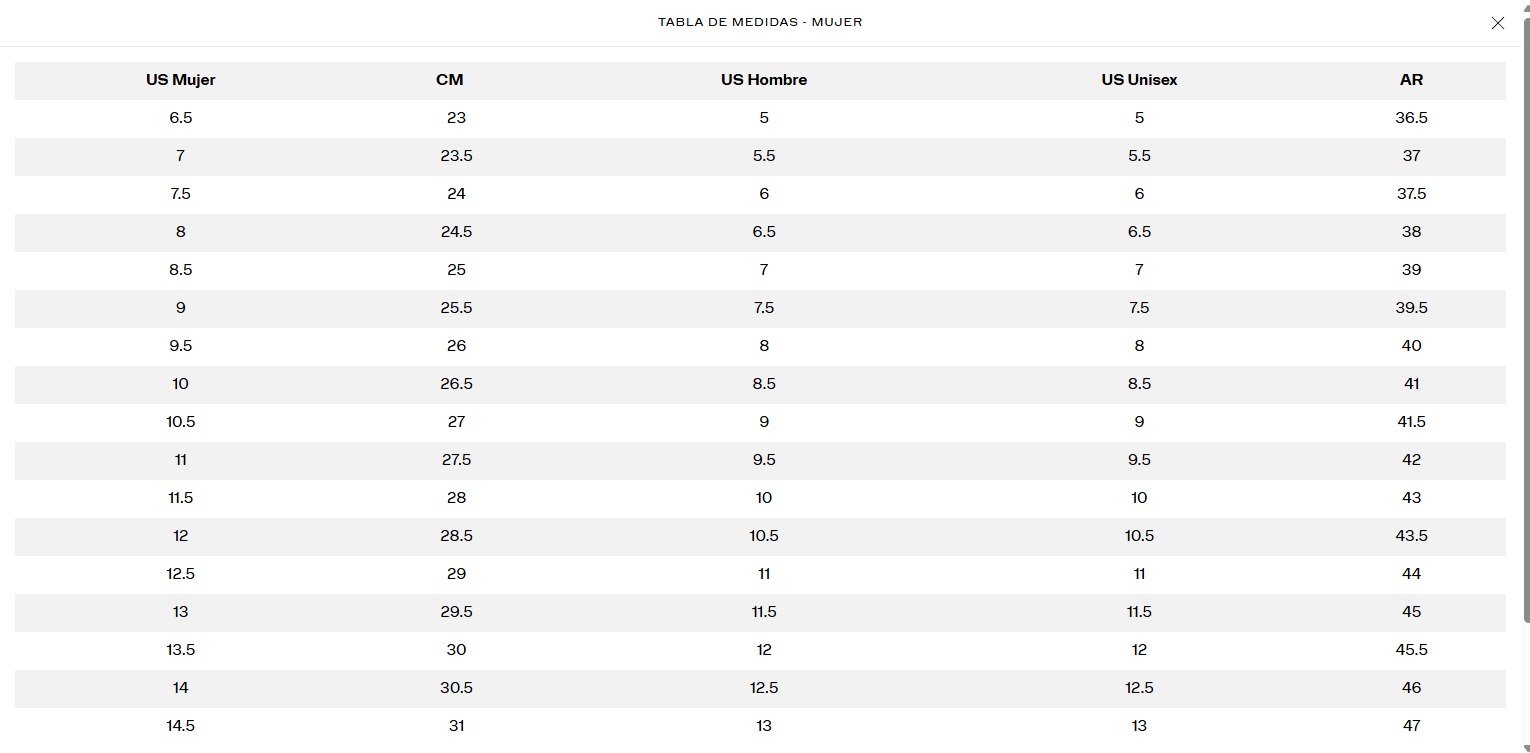Click the CM column header
Screen dimensions: 1530x753
click(x=450, y=80)
